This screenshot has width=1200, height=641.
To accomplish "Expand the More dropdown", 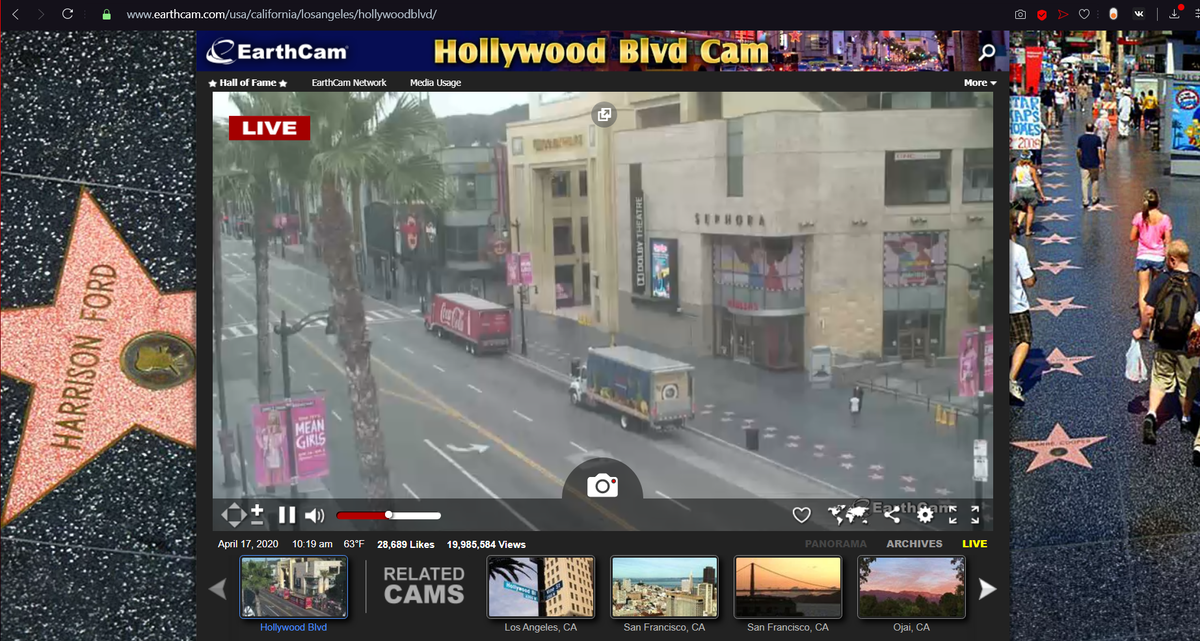I will pyautogui.click(x=980, y=83).
